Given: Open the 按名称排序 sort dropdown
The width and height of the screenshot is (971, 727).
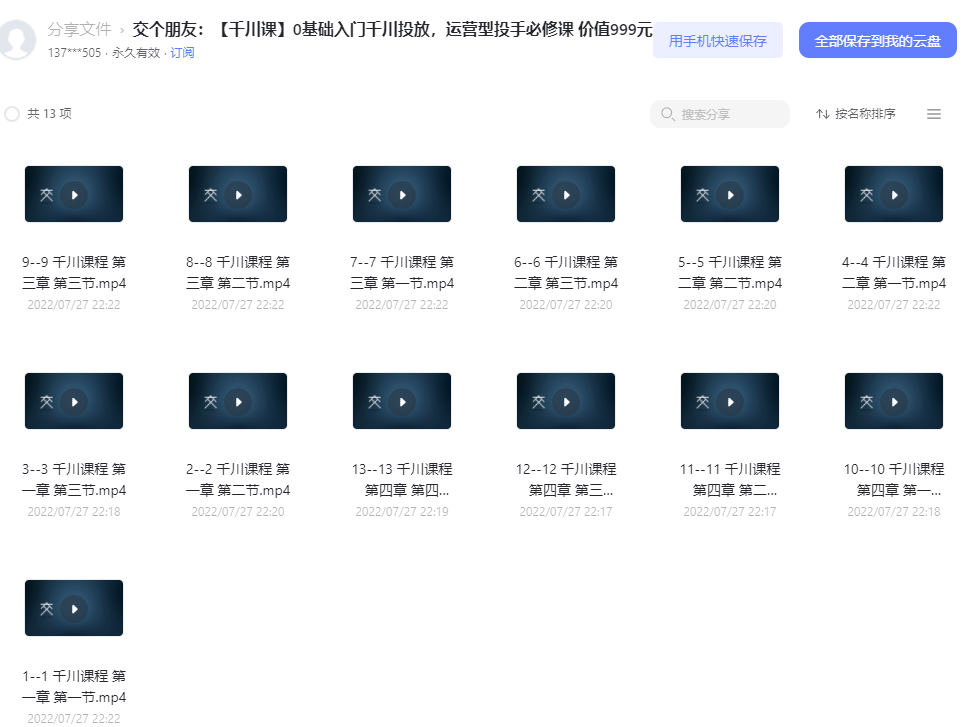Looking at the screenshot, I should coord(856,114).
